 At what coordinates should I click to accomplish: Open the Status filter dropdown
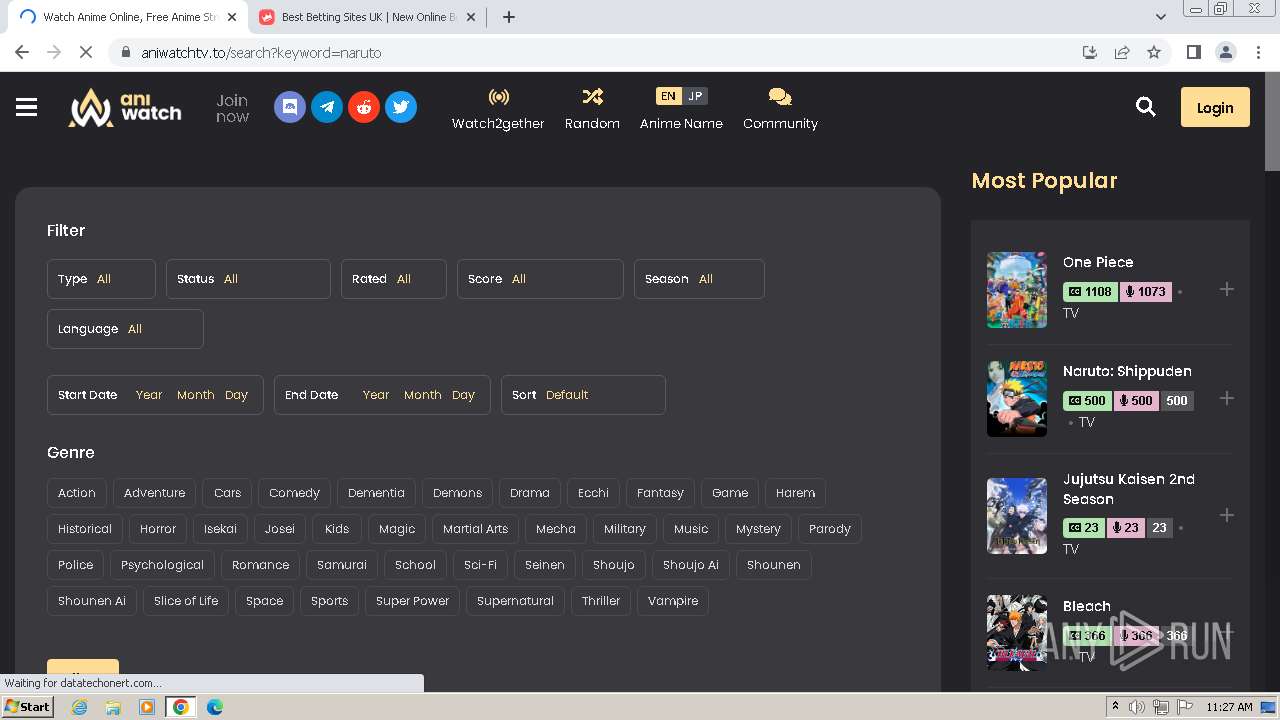(248, 279)
